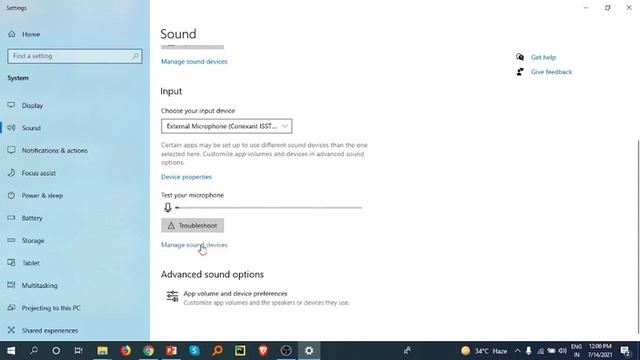Click the Settings page vertical scrollbar
The height and width of the screenshot is (360, 640).
click(638, 237)
